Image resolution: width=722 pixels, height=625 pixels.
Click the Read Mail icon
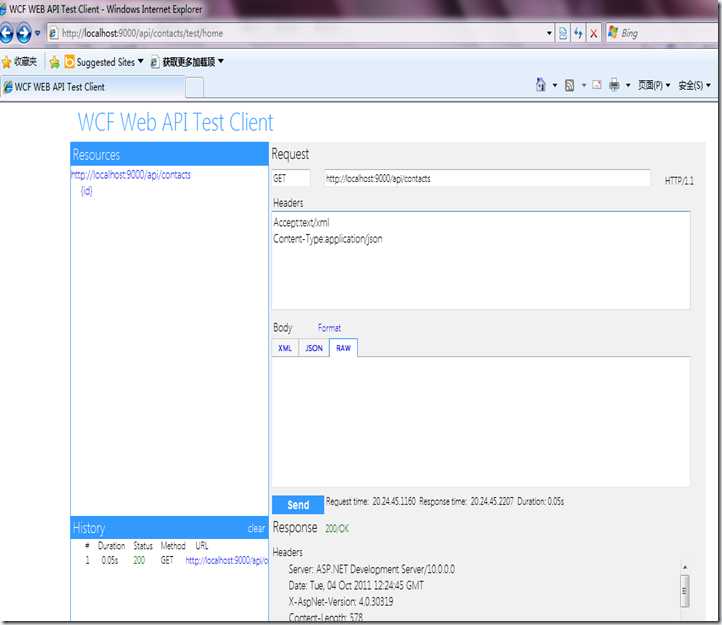(x=597, y=85)
